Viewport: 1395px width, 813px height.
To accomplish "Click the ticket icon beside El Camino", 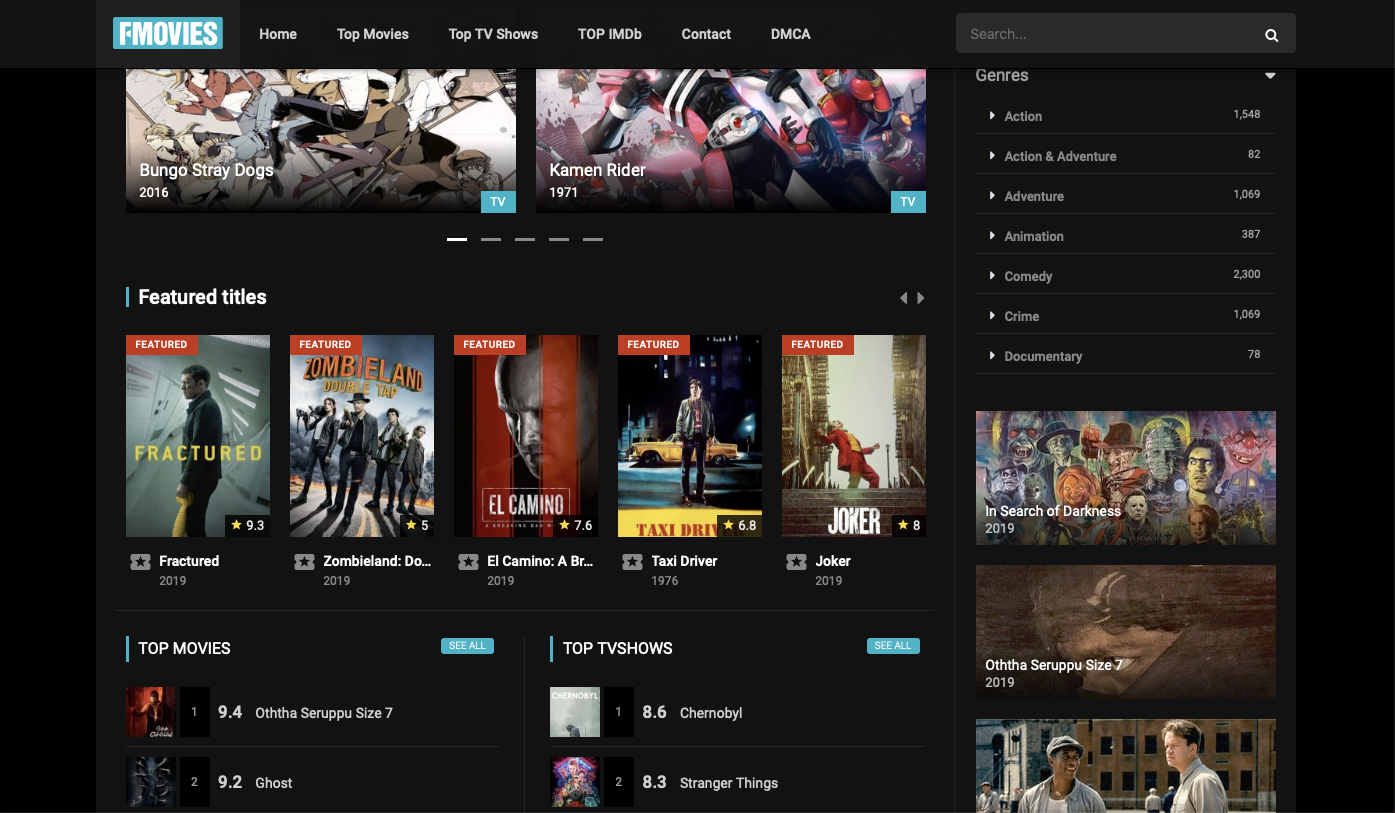I will 468,562.
